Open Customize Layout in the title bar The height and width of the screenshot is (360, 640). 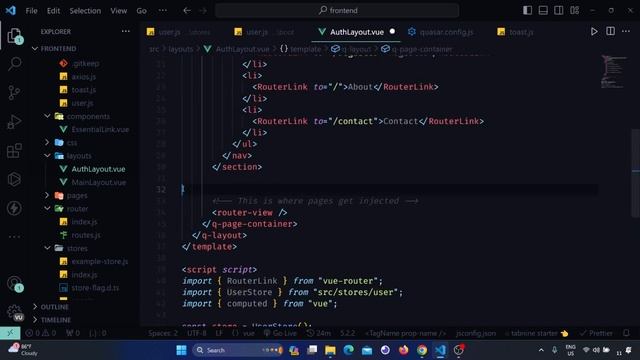coord(575,10)
